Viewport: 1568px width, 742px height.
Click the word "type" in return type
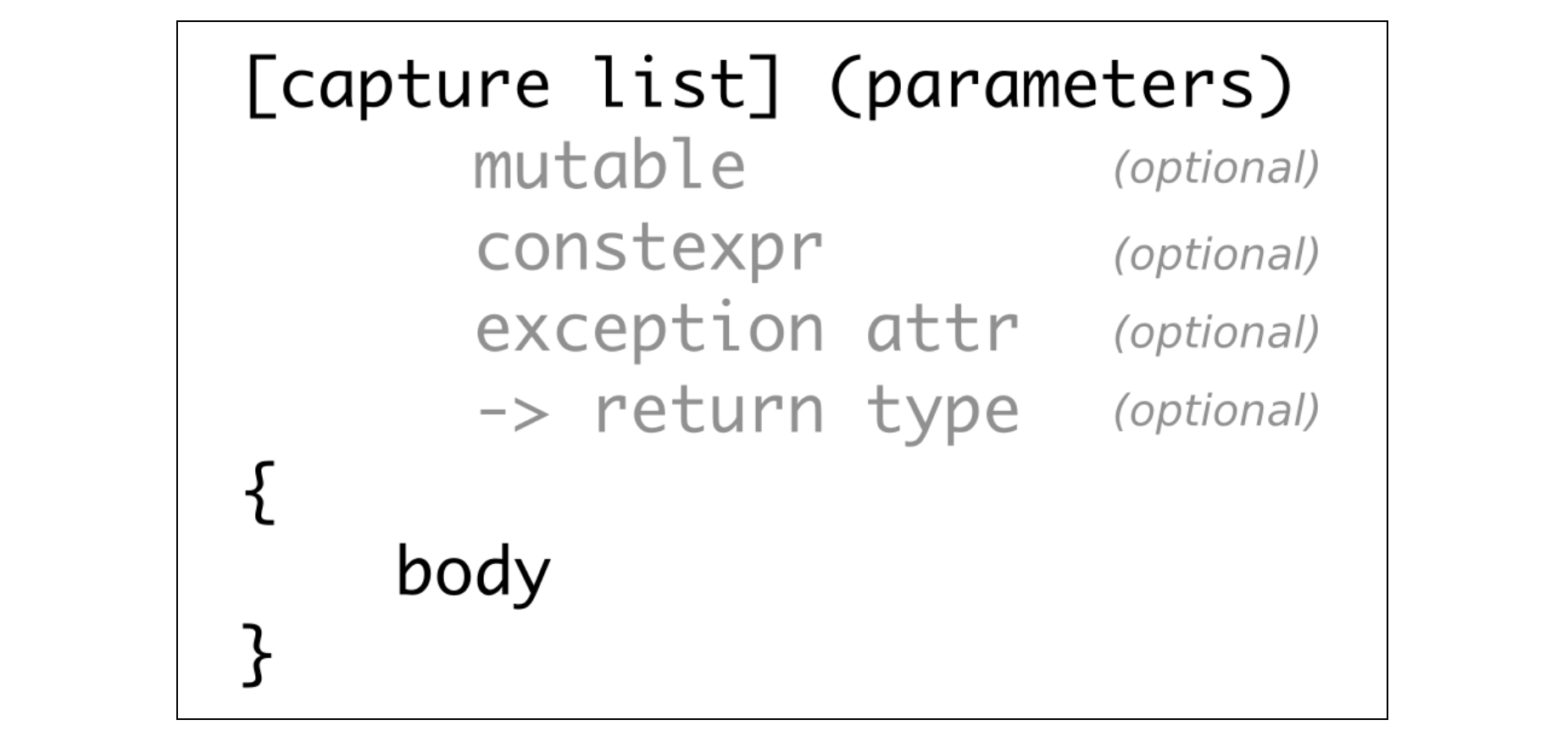coord(942,413)
